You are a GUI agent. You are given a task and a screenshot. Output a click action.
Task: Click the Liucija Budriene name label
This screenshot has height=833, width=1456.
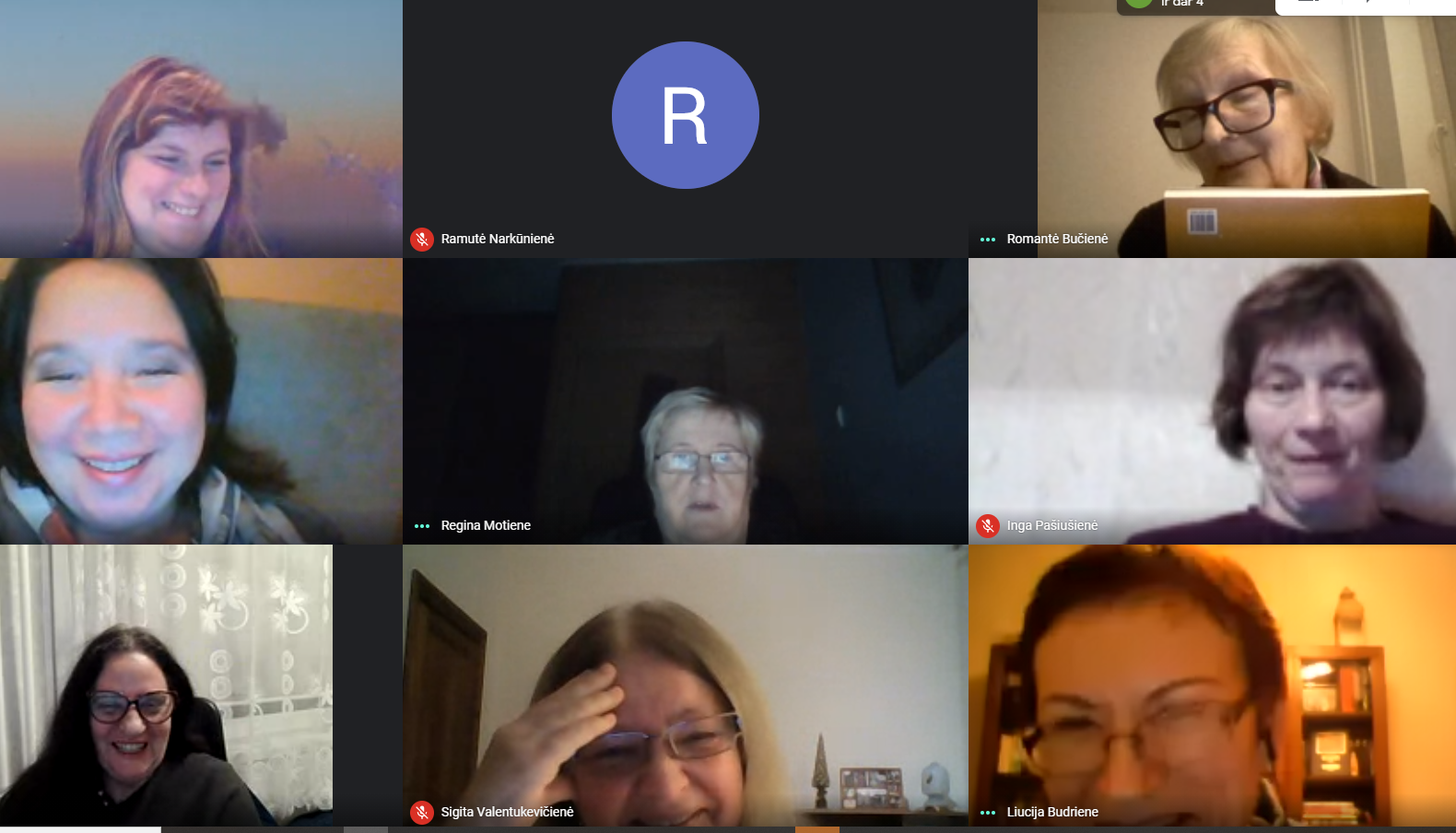[x=1052, y=812]
